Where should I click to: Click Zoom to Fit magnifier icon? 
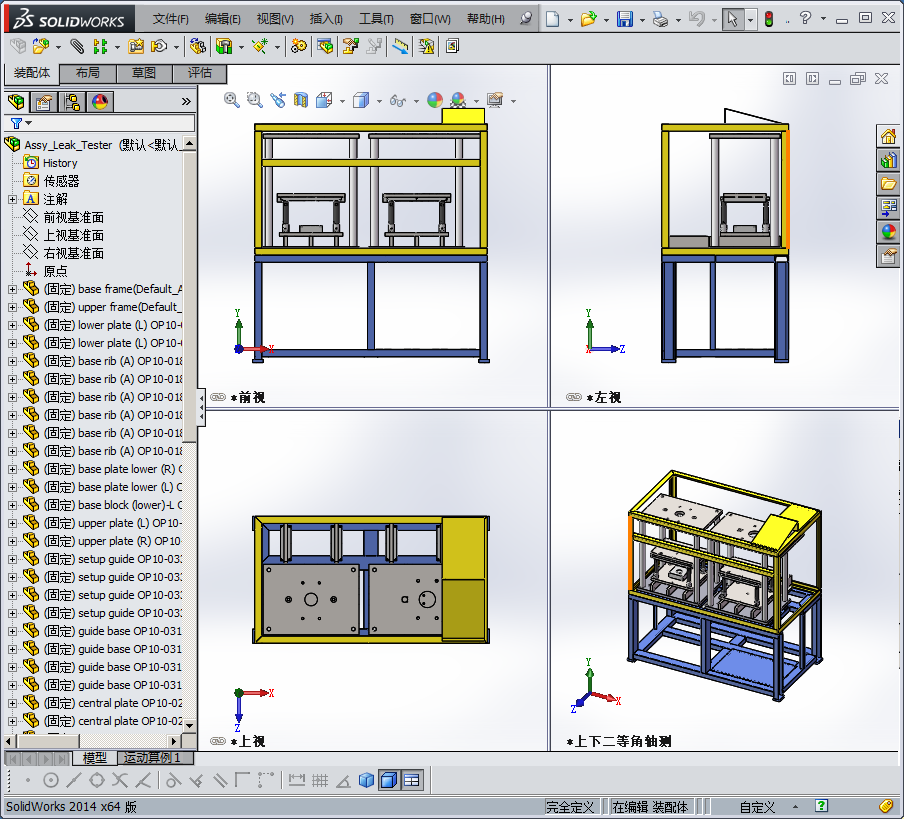pos(232,100)
